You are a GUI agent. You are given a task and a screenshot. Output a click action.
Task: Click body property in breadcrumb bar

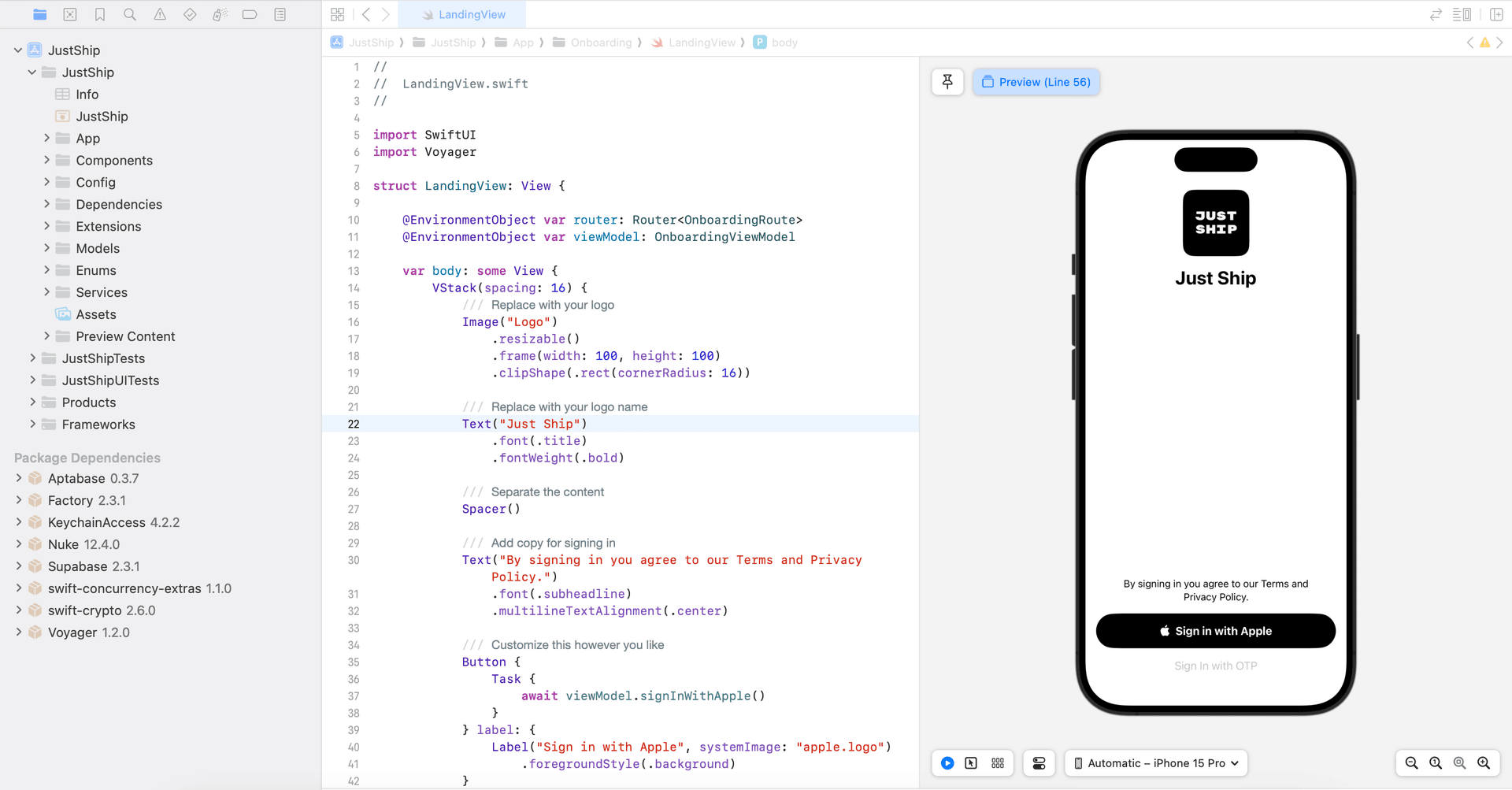point(776,43)
